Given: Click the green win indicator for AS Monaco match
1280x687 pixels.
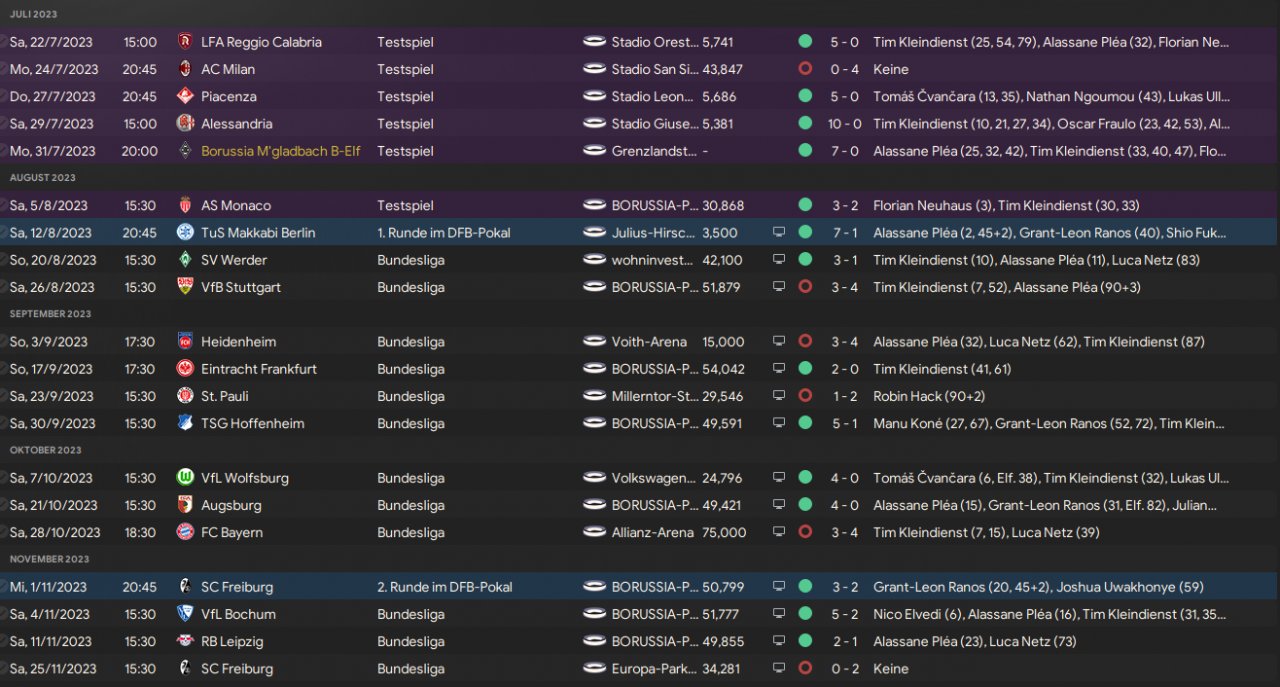Looking at the screenshot, I should pos(805,205).
